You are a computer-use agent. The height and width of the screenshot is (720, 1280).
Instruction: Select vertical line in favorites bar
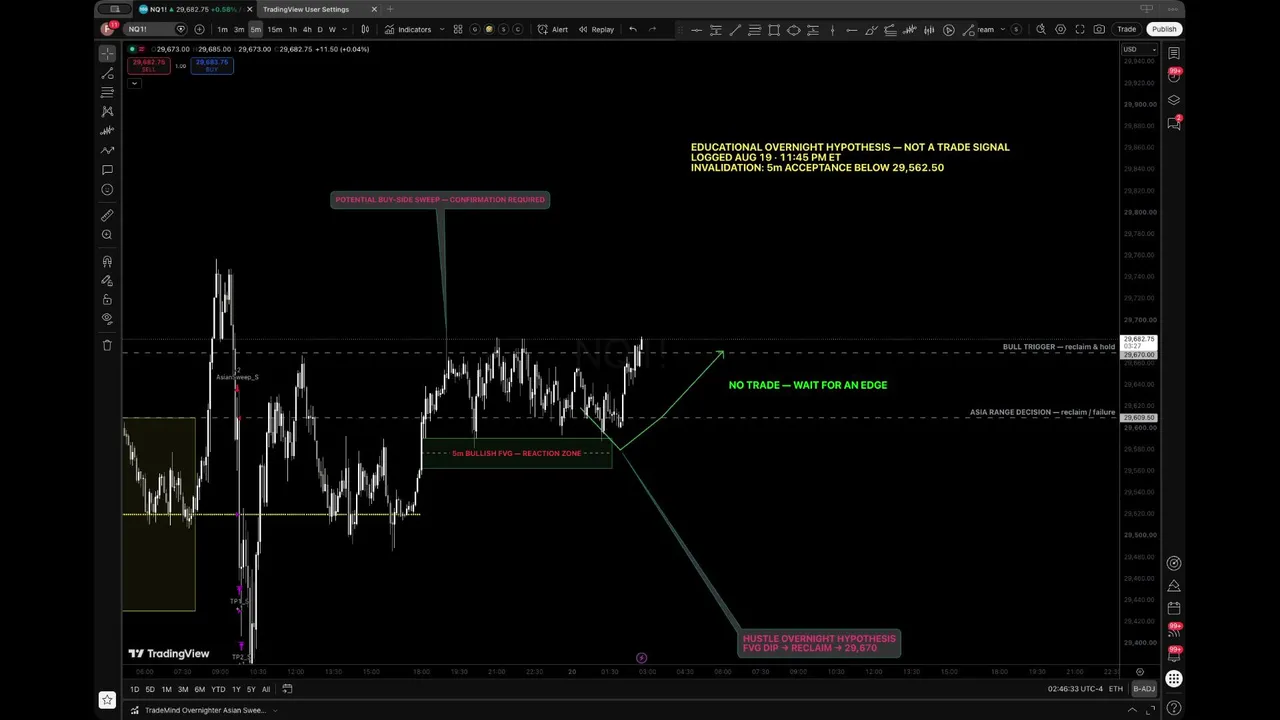point(833,29)
